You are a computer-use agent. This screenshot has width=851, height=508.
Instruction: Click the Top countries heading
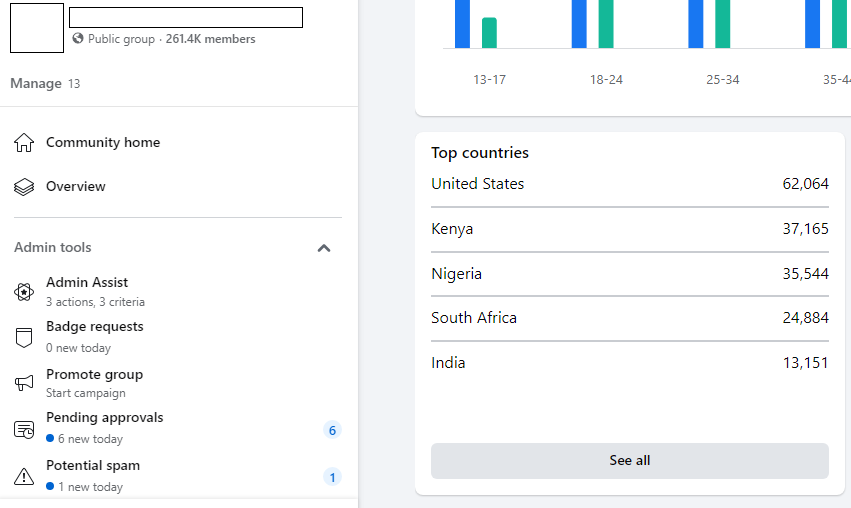point(480,153)
